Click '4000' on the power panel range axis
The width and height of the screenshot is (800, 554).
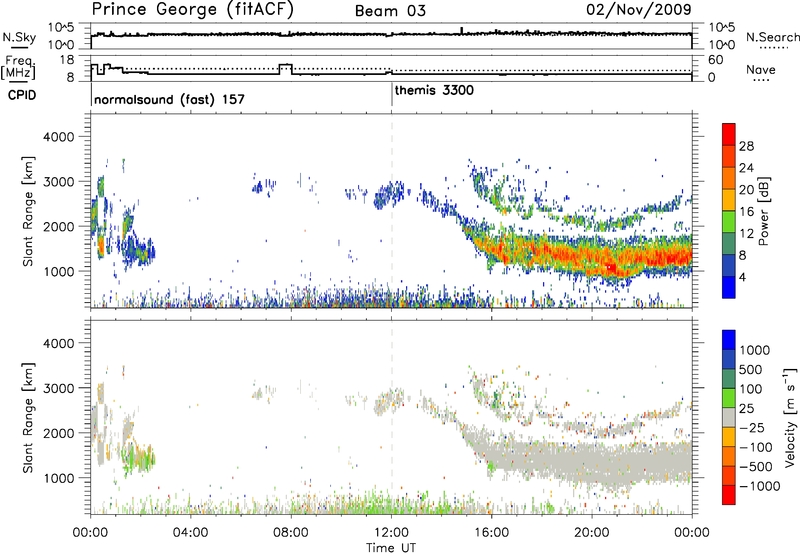point(58,137)
